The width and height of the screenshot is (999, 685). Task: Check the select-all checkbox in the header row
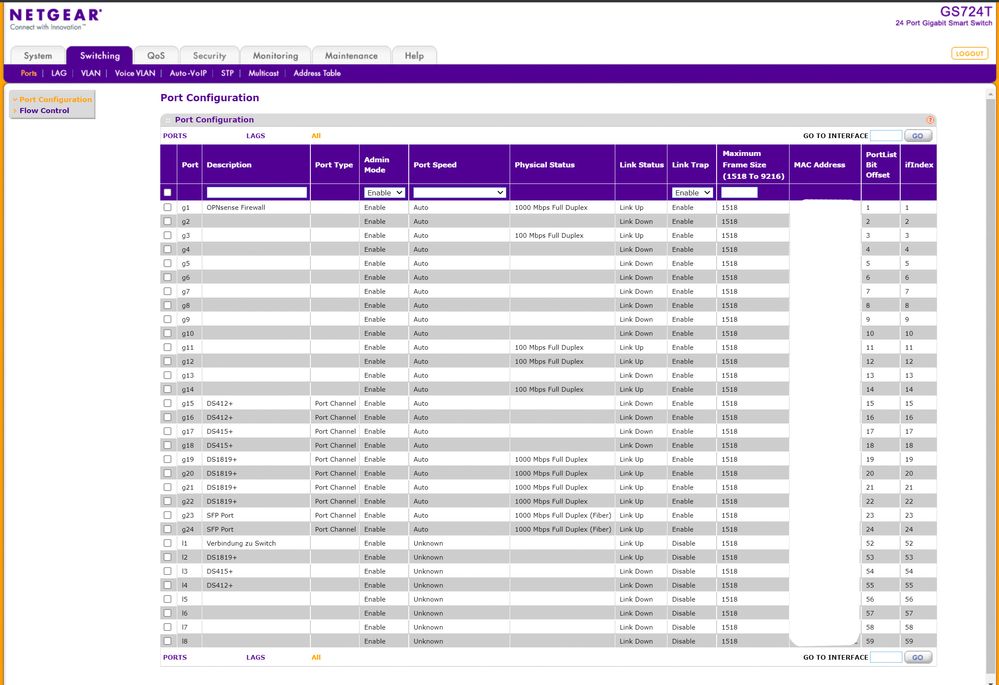point(167,192)
